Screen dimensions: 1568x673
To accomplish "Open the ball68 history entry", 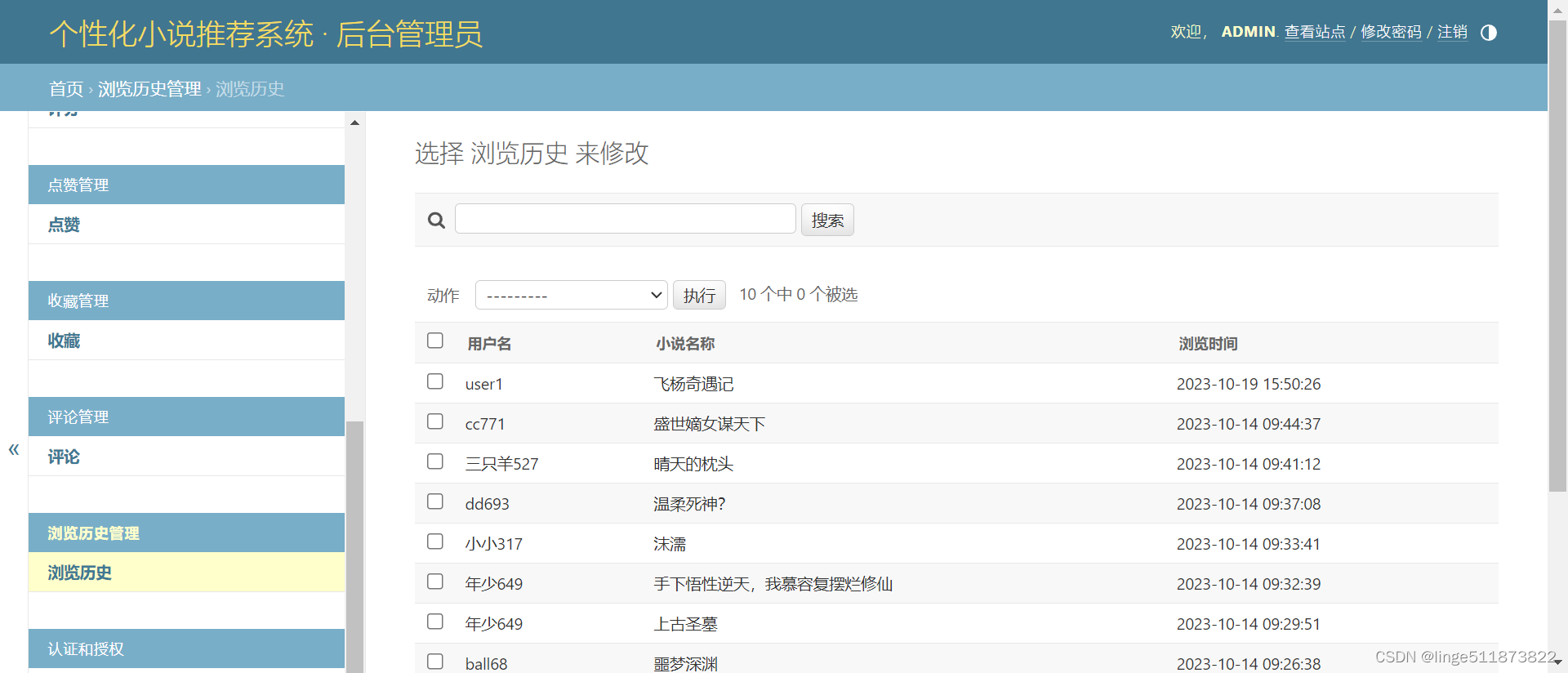I will pyautogui.click(x=486, y=664).
